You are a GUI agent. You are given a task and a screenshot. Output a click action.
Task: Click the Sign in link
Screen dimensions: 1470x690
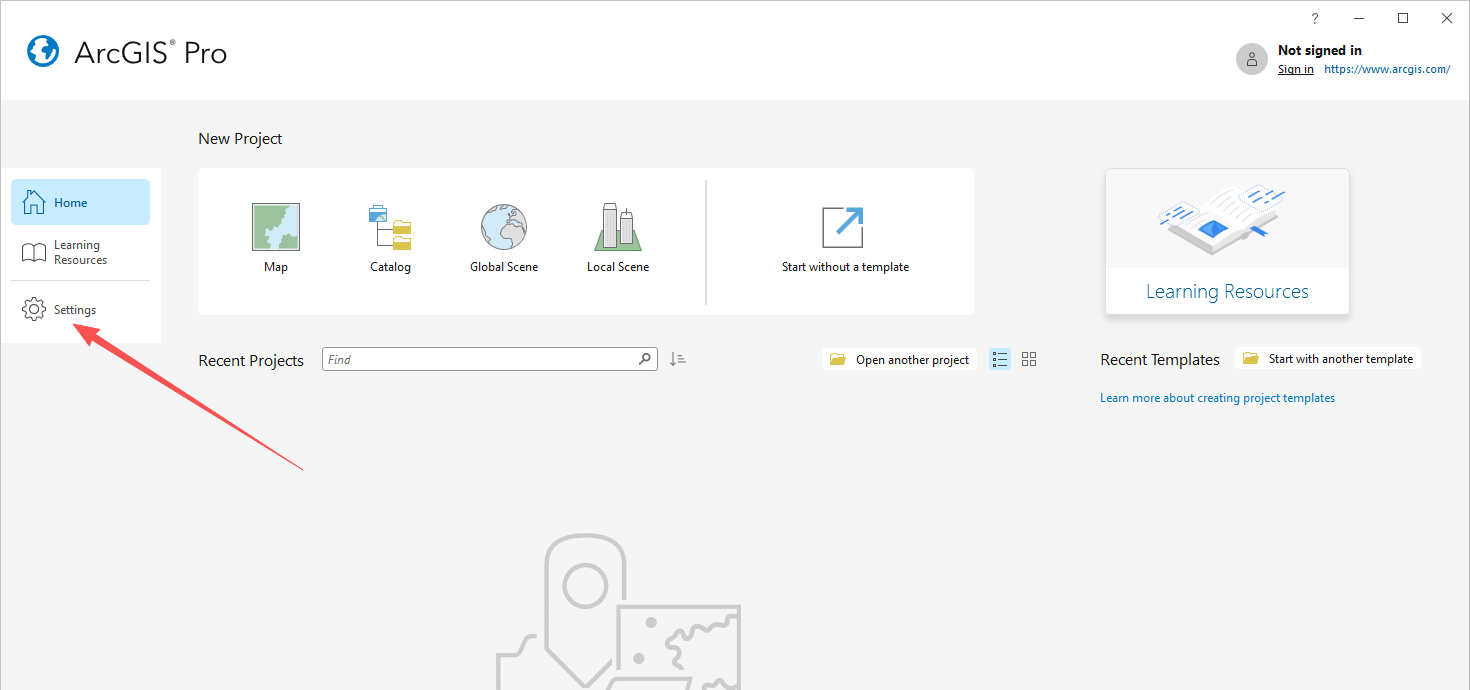click(x=1295, y=69)
